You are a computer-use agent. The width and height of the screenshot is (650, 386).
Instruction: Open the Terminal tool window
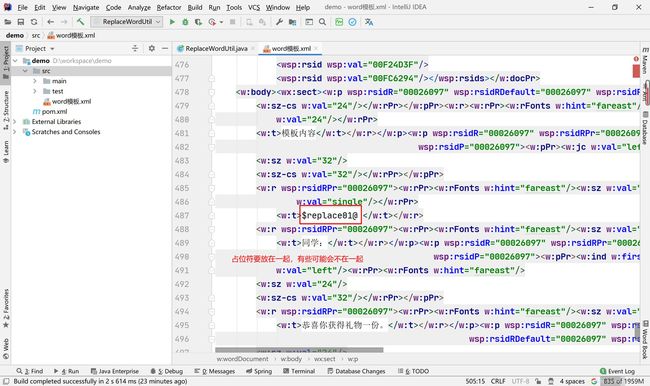[299, 371]
